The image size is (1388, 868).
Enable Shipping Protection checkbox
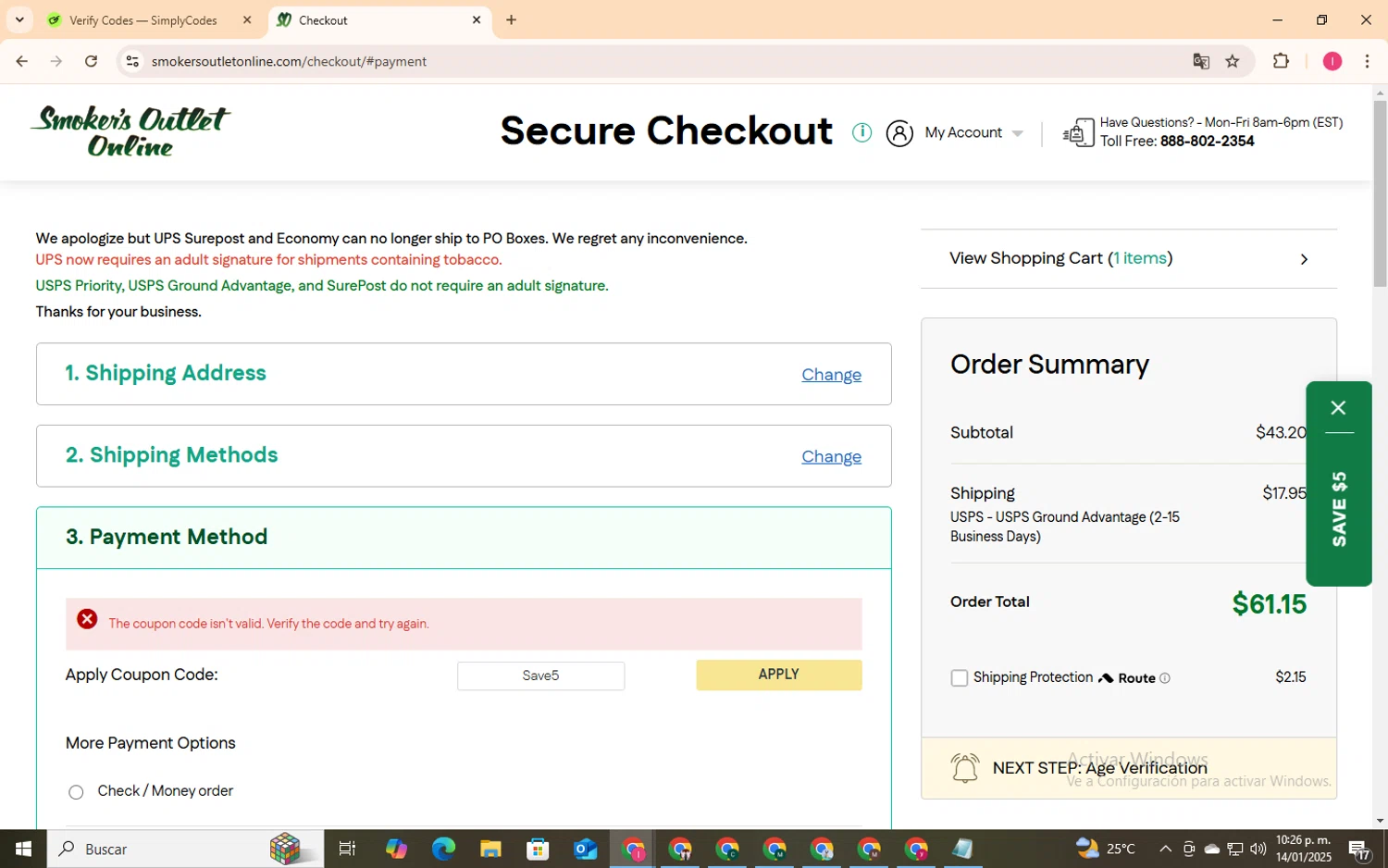tap(960, 678)
